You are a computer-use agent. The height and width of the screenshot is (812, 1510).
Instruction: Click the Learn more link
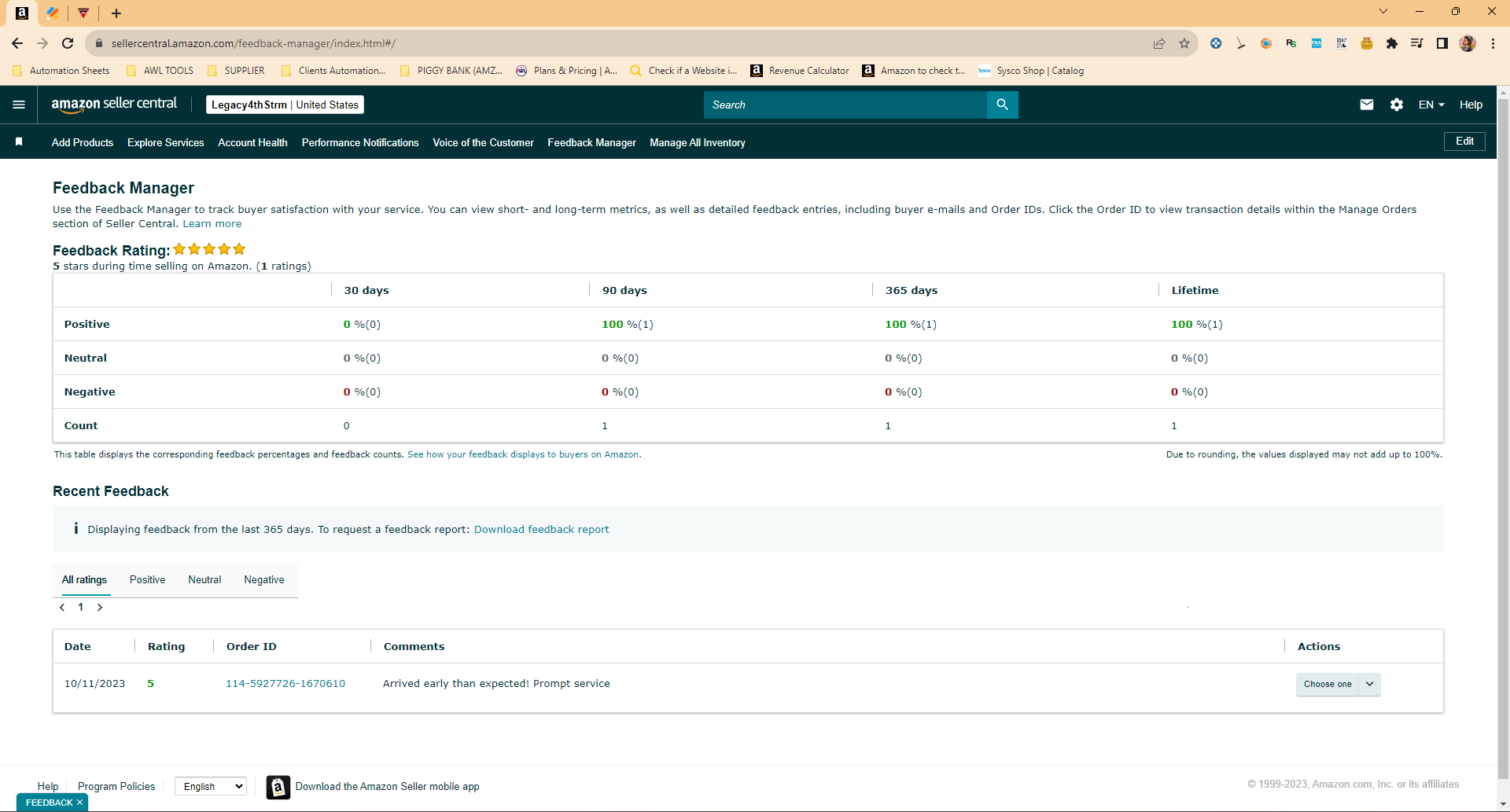tap(212, 224)
